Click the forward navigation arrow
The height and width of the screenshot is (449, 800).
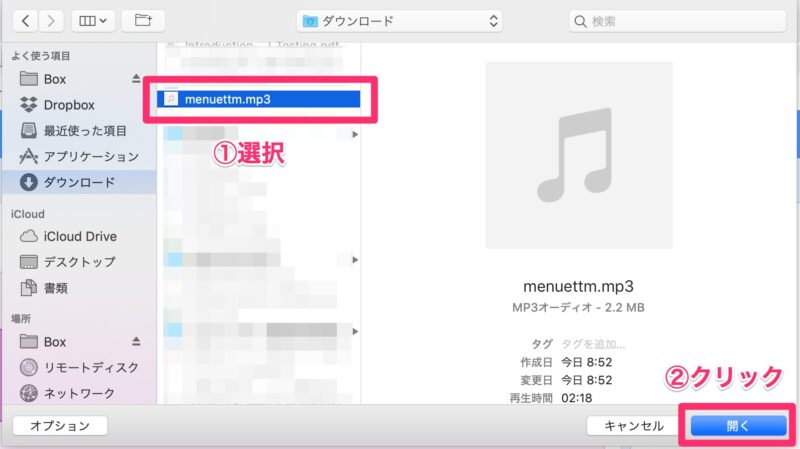[51, 20]
